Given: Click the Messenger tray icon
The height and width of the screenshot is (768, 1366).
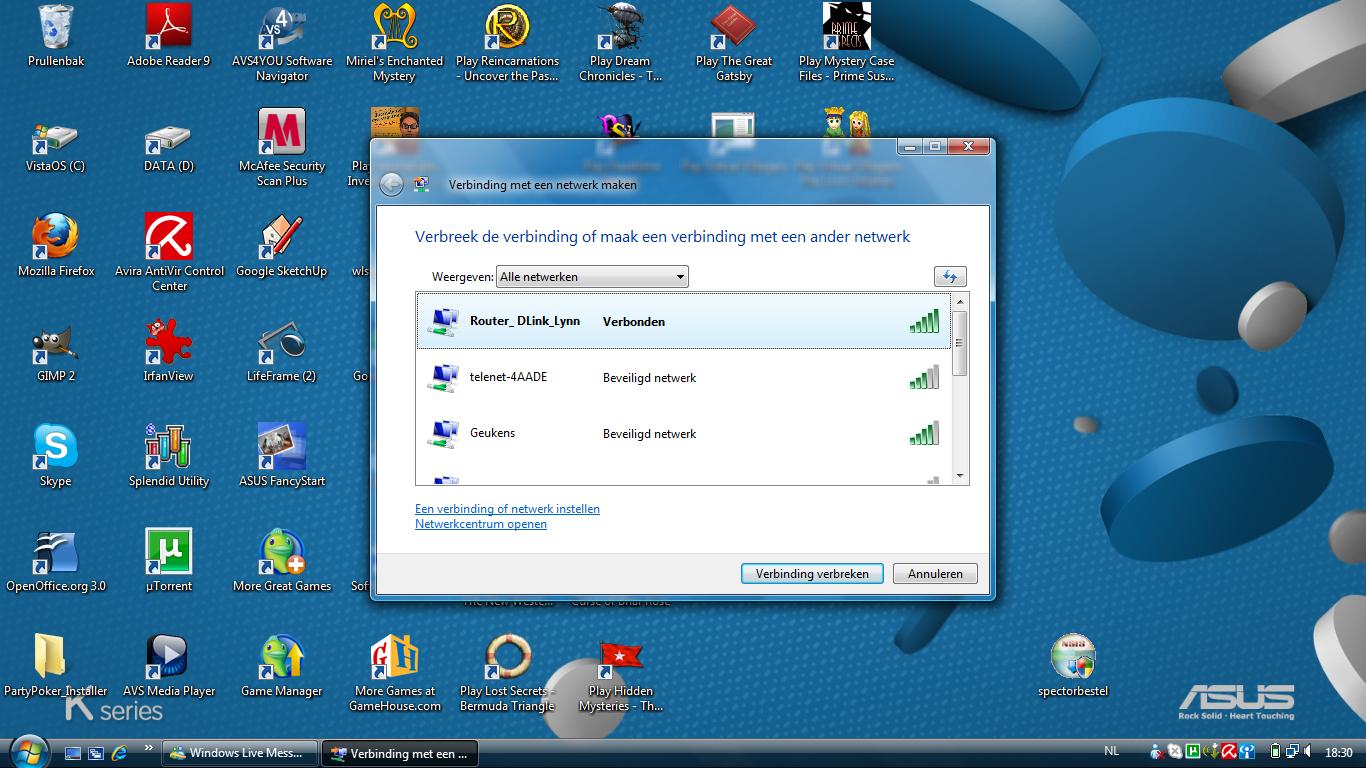Looking at the screenshot, I should click(1157, 753).
